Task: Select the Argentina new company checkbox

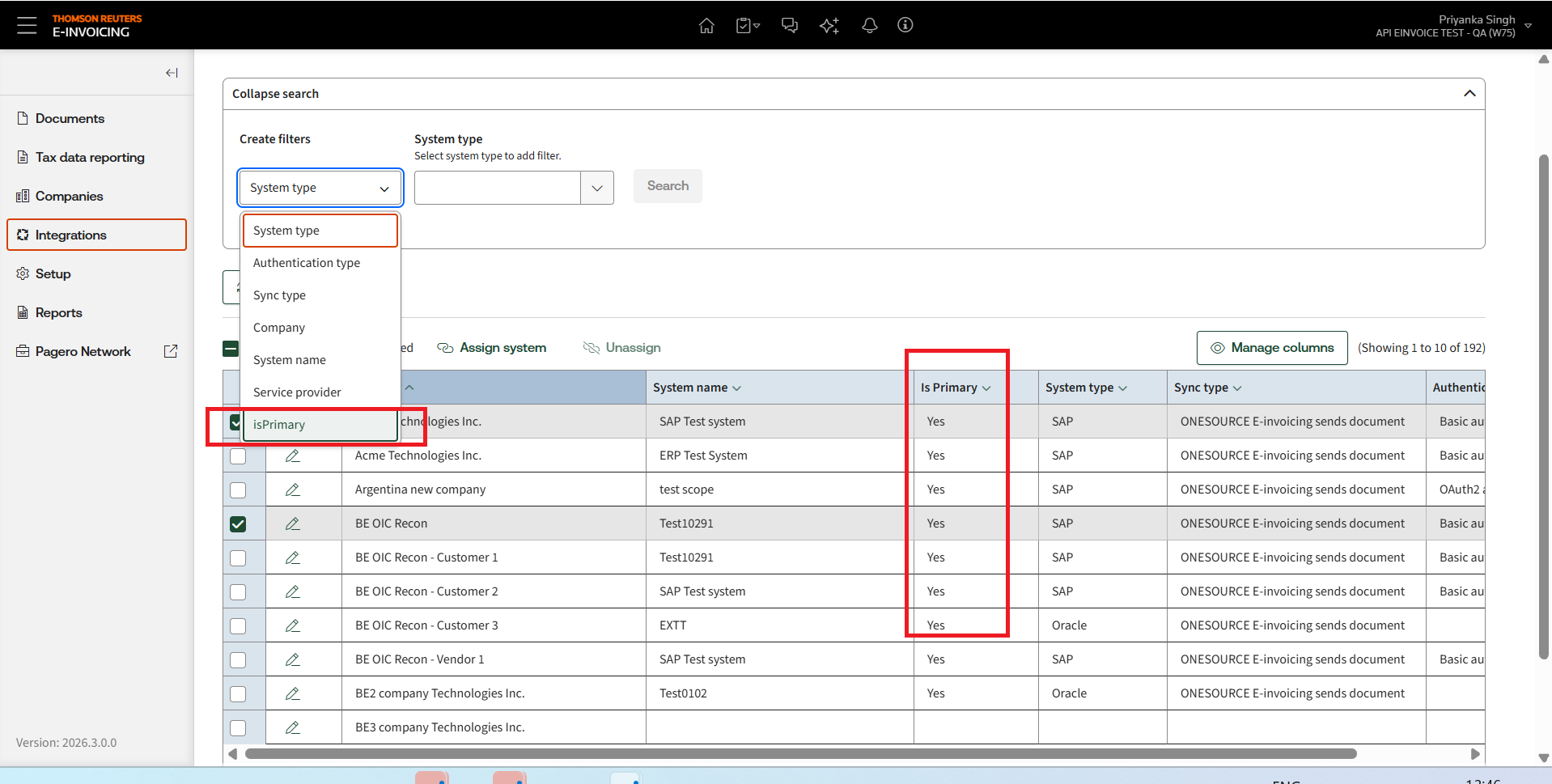Action: [x=238, y=490]
